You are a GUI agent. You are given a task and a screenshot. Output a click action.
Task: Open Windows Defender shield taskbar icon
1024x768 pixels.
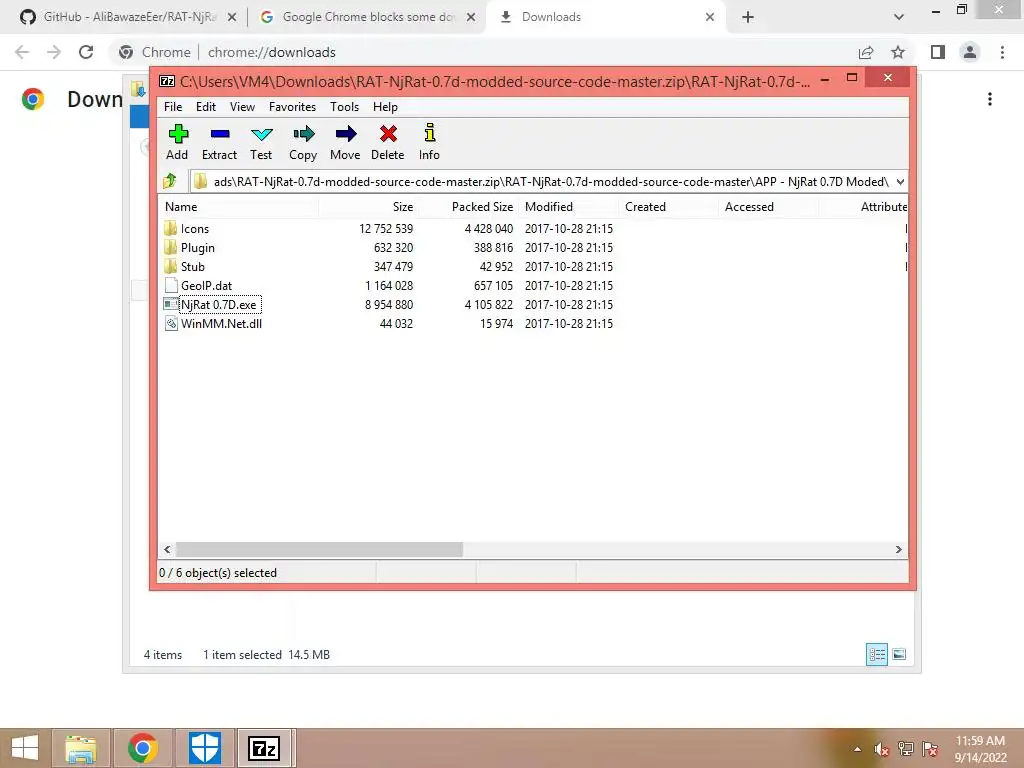tap(205, 748)
